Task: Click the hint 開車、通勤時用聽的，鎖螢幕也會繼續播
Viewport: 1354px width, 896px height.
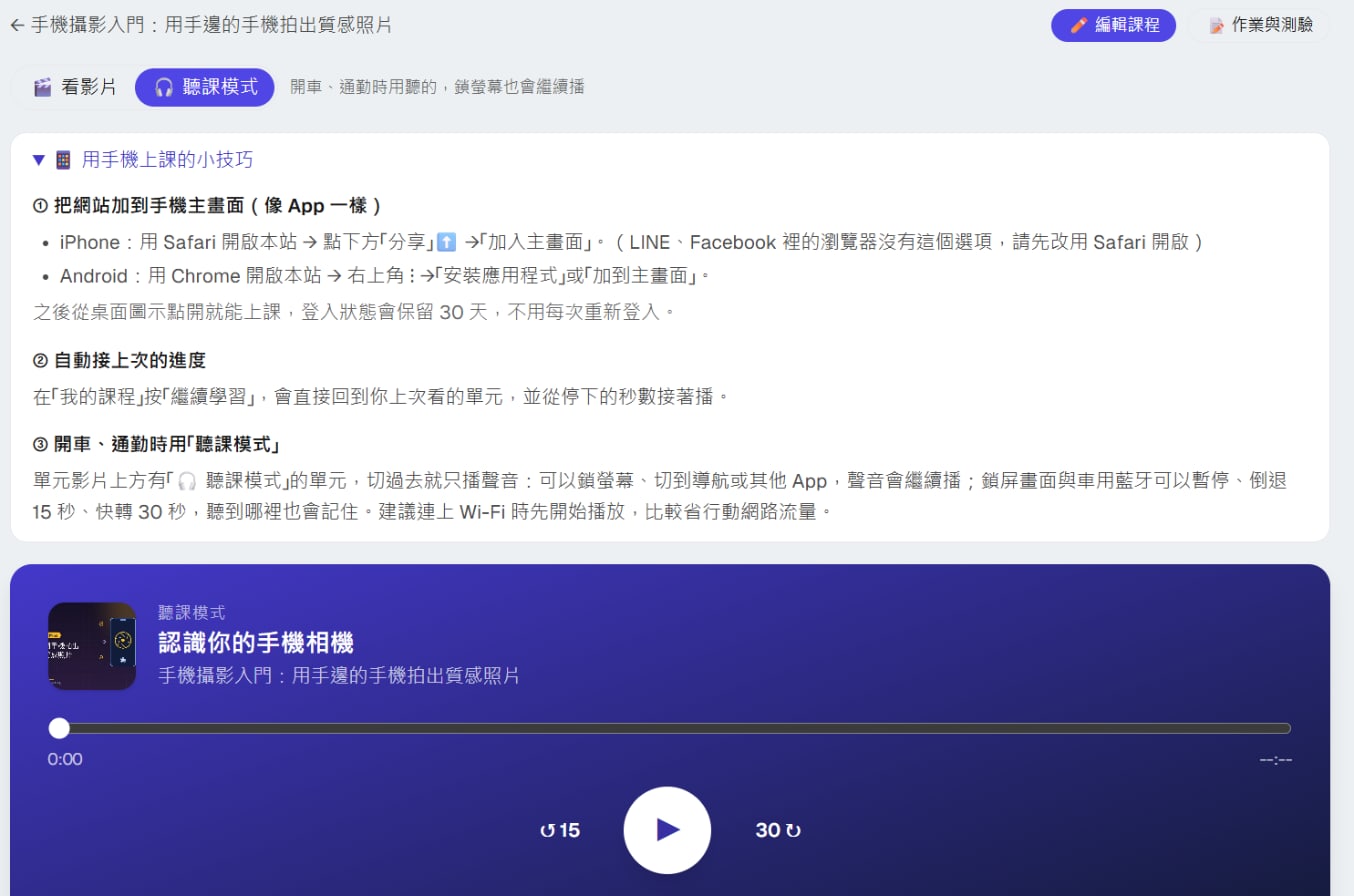Action: click(437, 87)
